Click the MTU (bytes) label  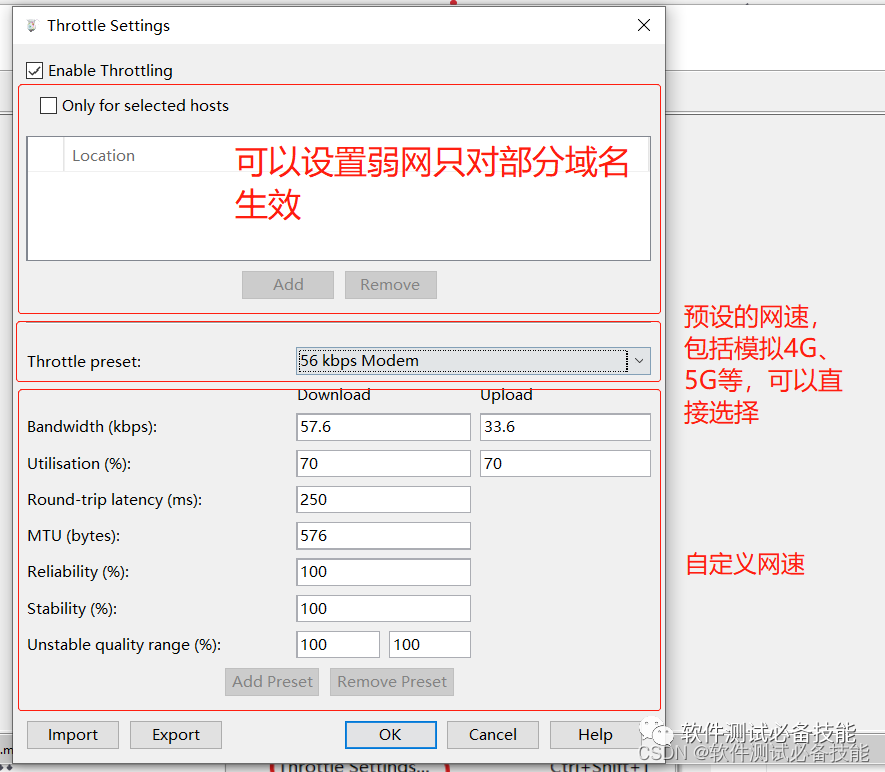click(x=73, y=536)
